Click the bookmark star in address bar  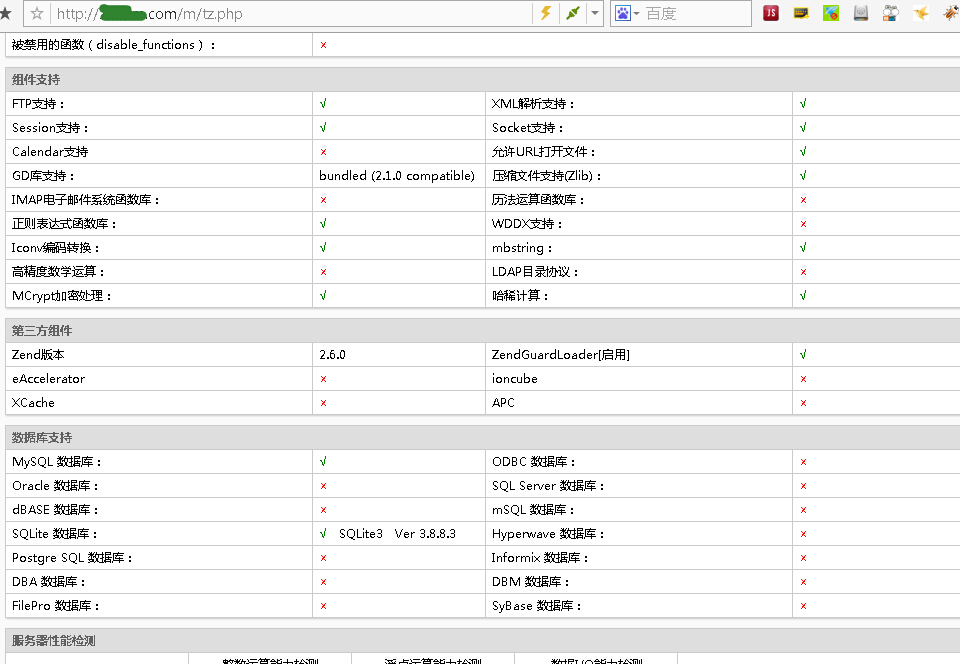(37, 14)
